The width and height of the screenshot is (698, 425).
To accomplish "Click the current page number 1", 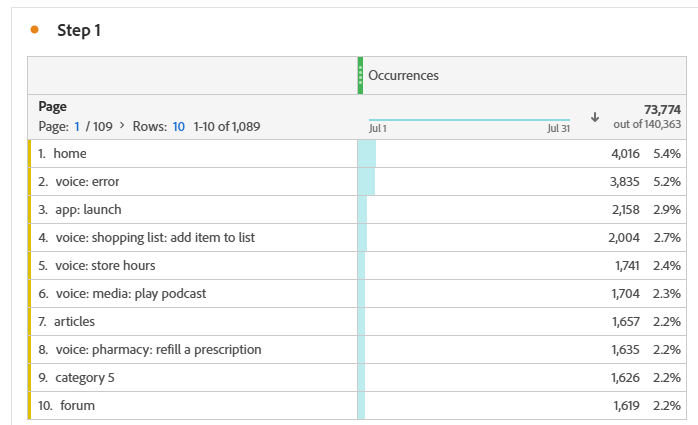I will tap(77, 126).
